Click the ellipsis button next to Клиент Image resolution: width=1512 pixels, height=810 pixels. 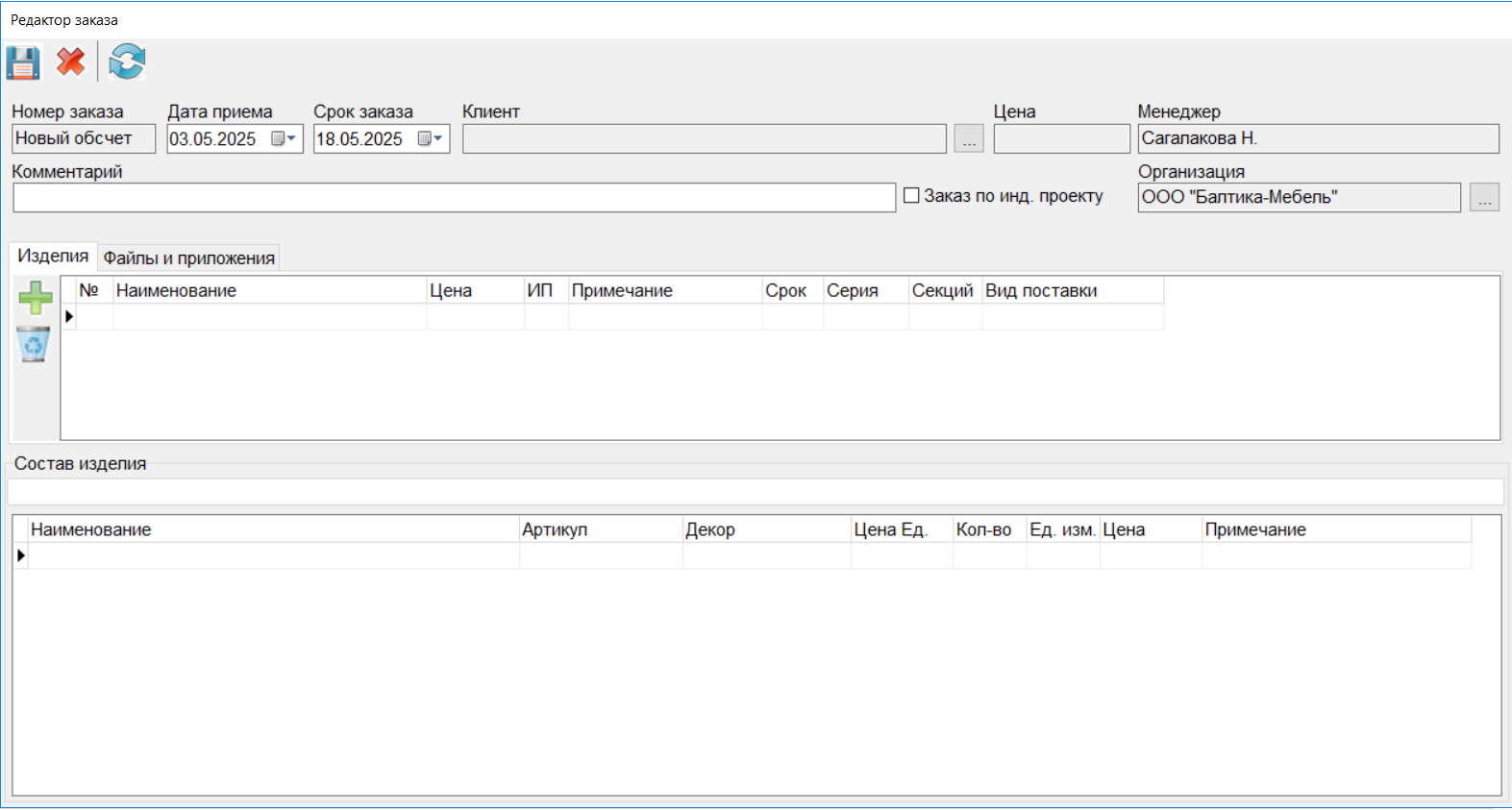(x=969, y=139)
